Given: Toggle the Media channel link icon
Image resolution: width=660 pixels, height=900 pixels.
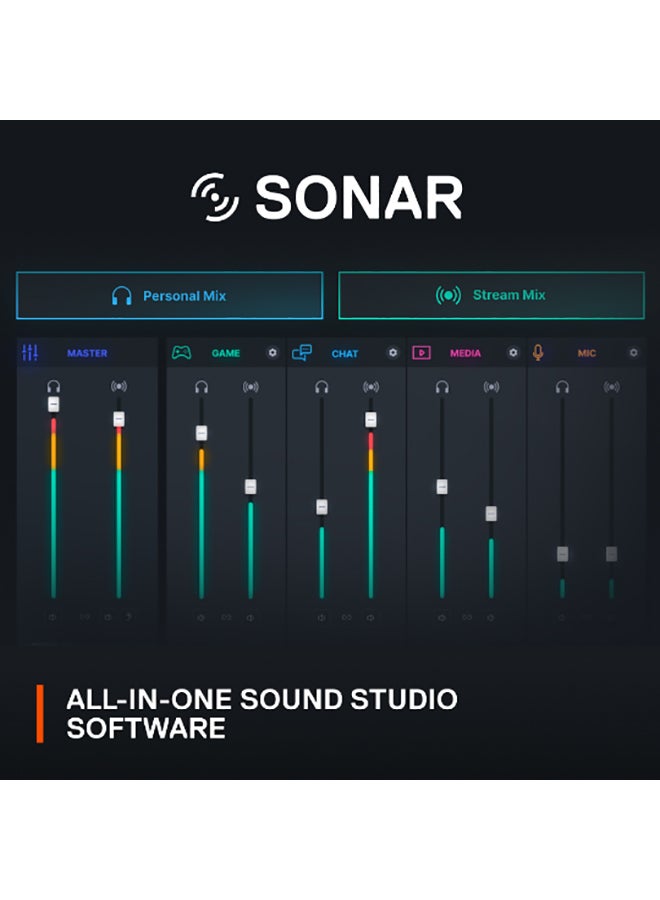Looking at the screenshot, I should click(x=467, y=618).
